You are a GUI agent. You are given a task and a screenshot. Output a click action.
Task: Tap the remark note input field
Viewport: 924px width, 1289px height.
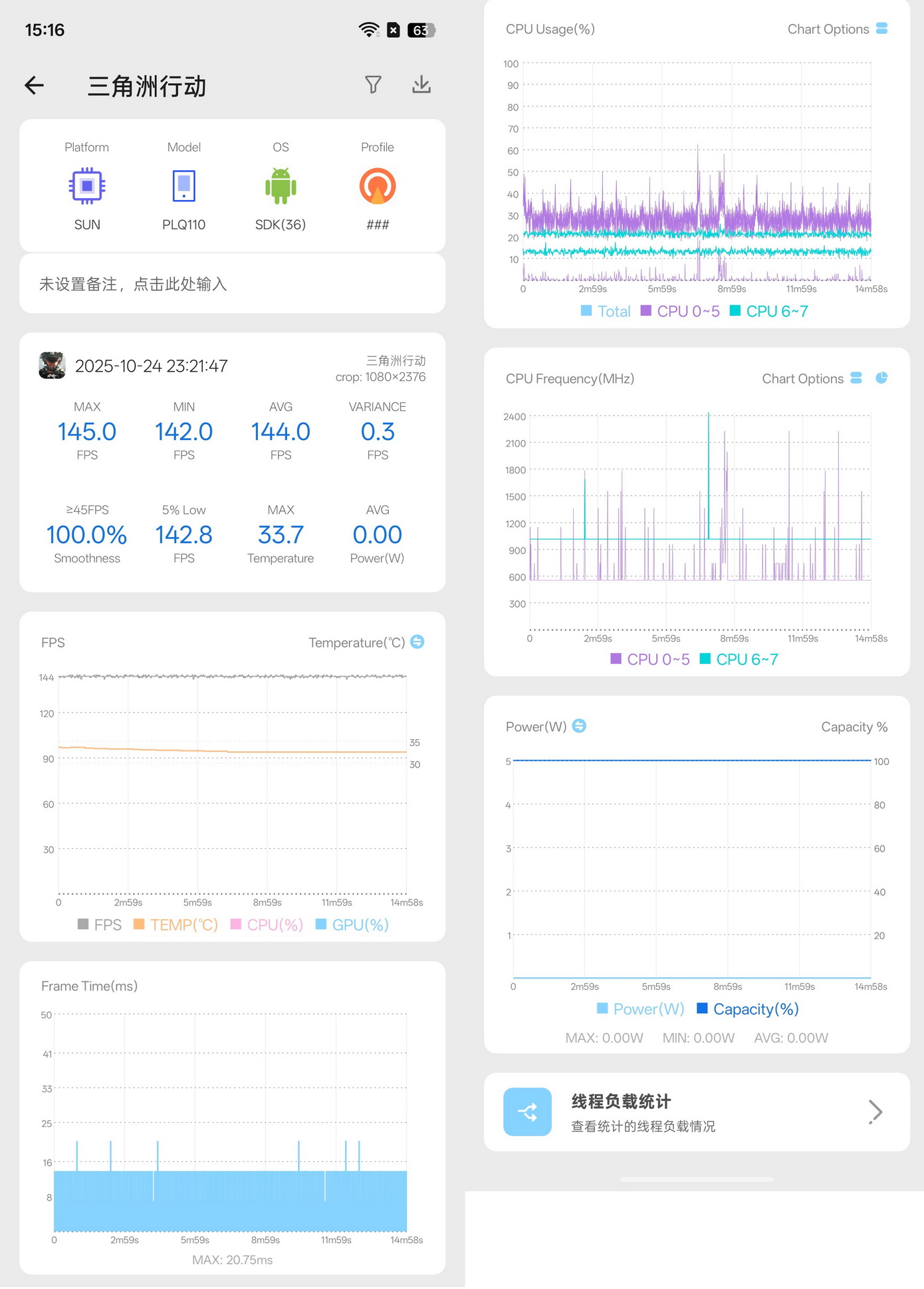point(232,285)
